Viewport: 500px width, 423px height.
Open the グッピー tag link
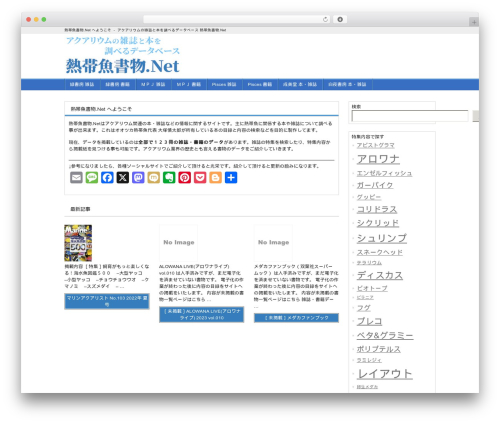[369, 197]
